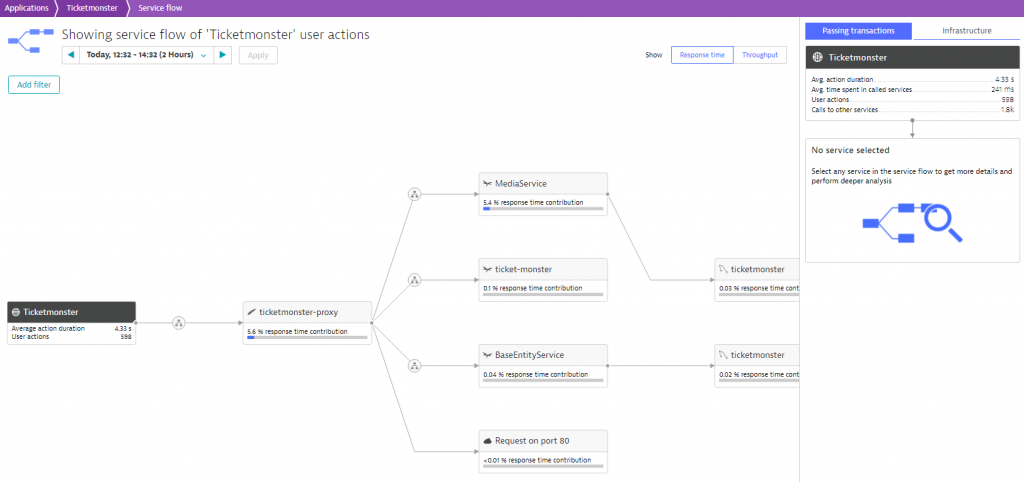The image size is (1024, 482).
Task: Click the circular icon after Ticketmonster node
Action: [179, 322]
